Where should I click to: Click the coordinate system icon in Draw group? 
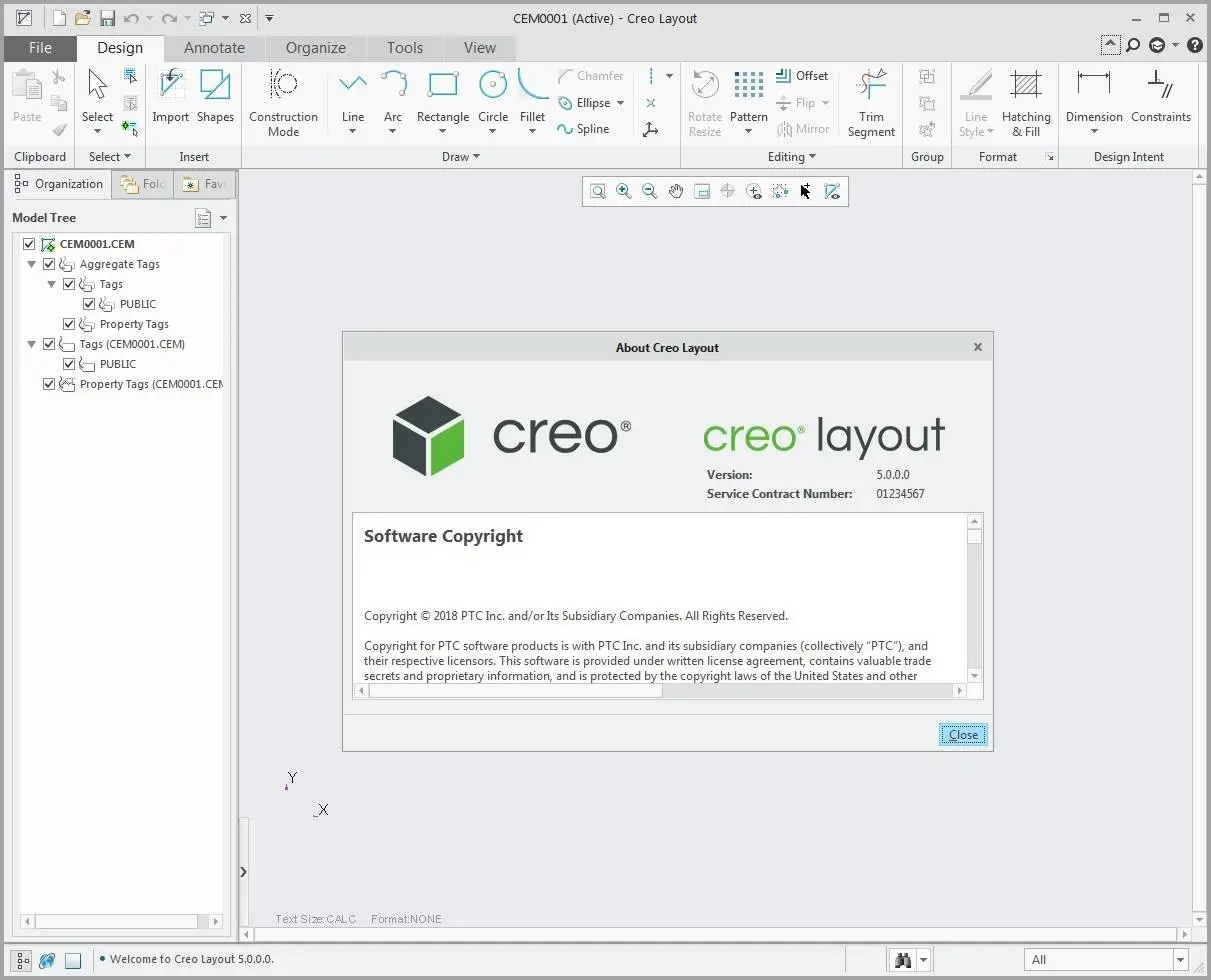click(x=651, y=130)
